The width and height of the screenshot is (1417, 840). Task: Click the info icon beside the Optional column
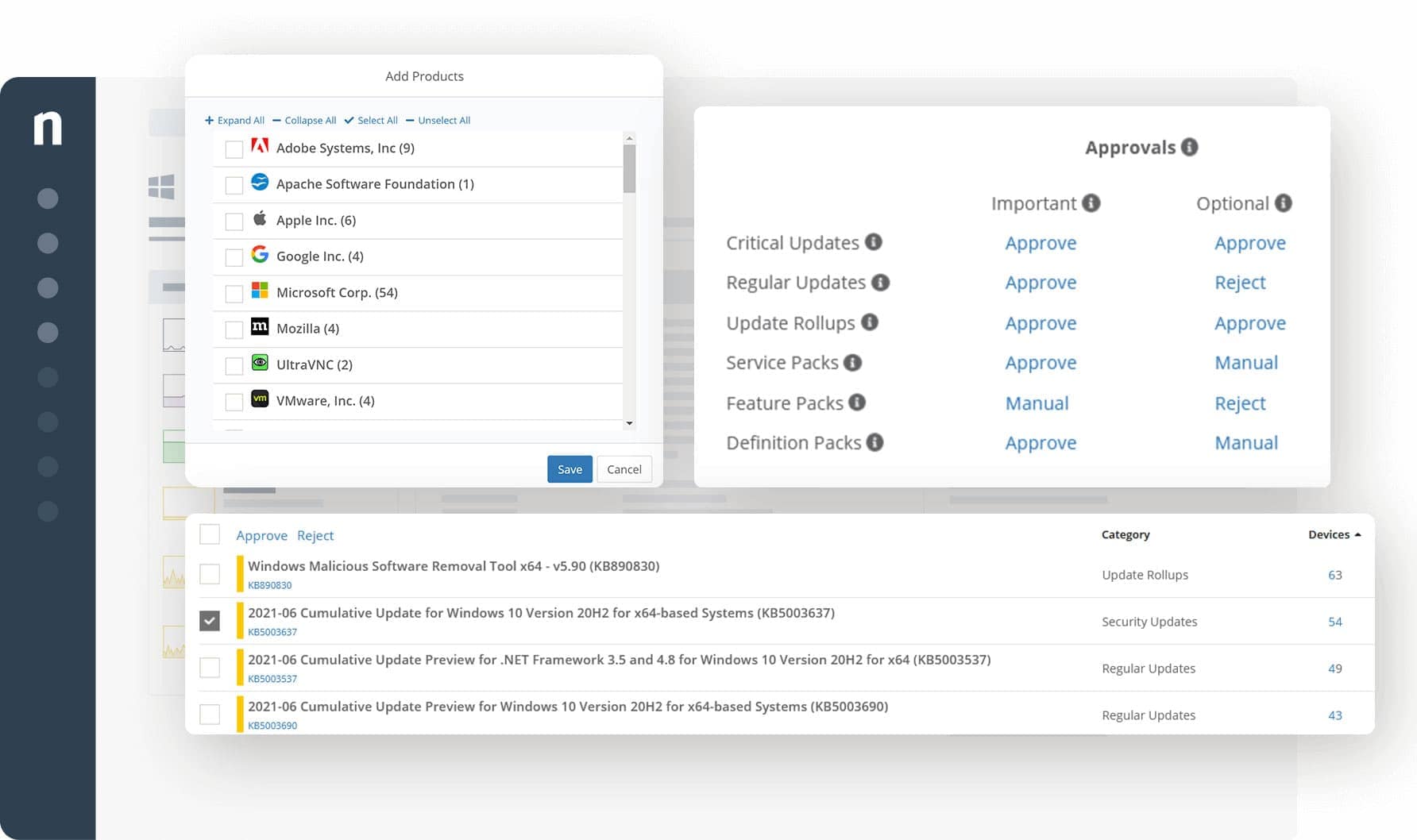coord(1283,203)
